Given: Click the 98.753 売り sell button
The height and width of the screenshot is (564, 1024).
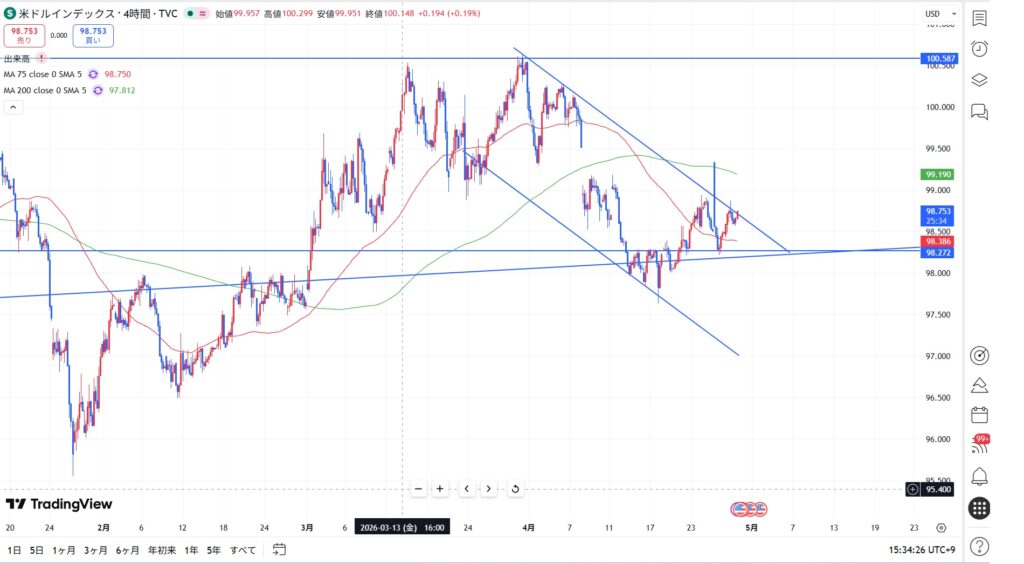Looking at the screenshot, I should click(24, 35).
